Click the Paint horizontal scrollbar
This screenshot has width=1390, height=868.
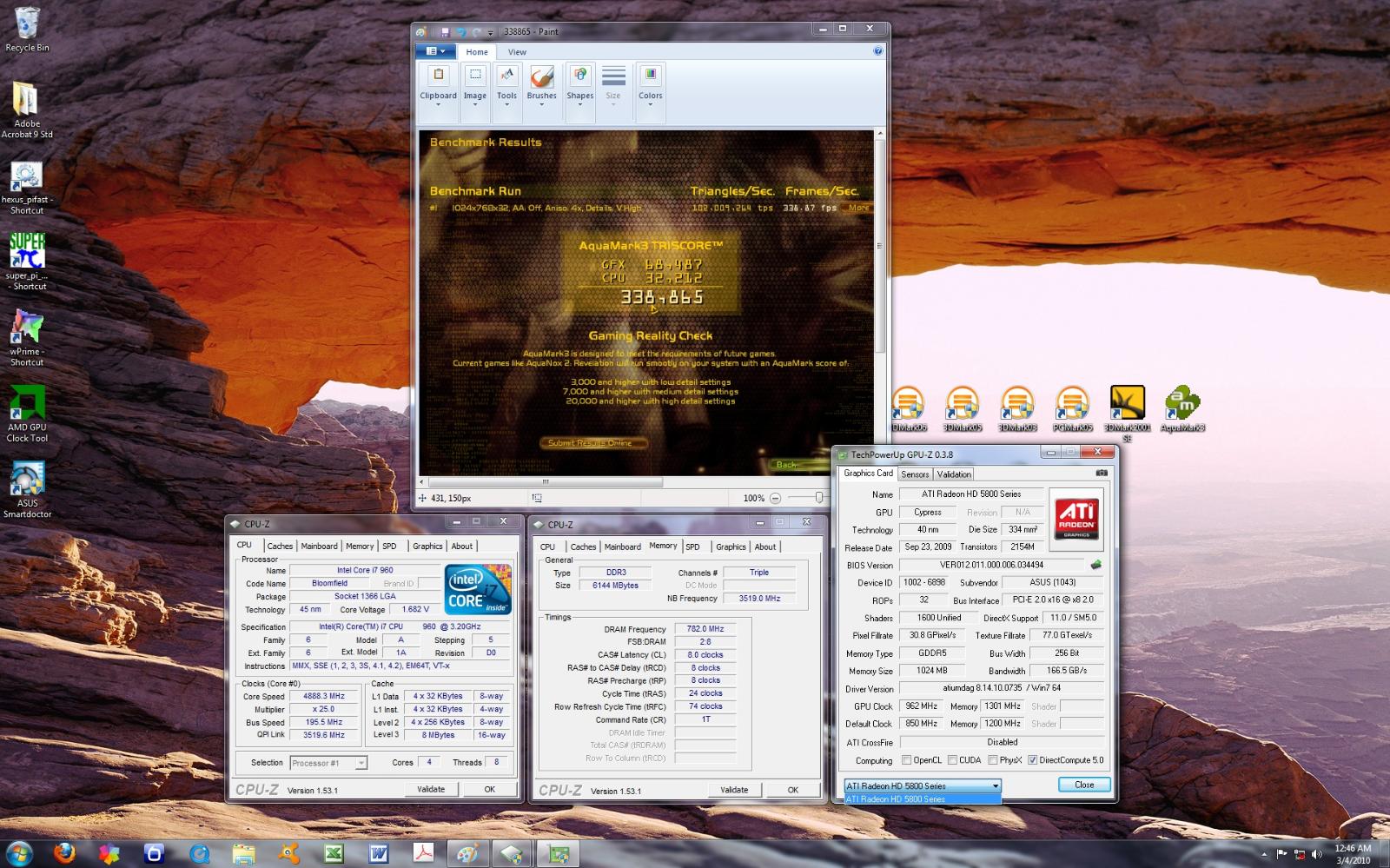click(x=546, y=481)
